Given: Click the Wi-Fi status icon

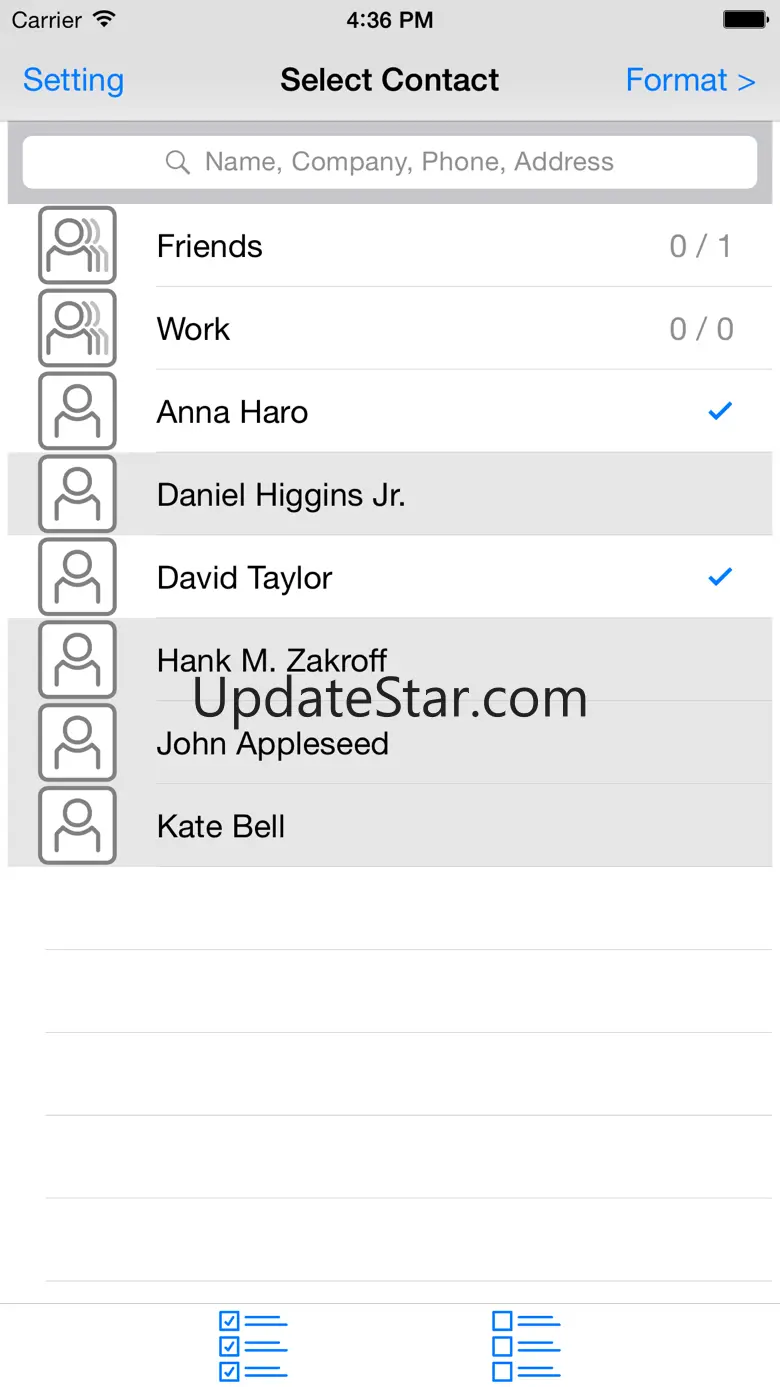Looking at the screenshot, I should tap(104, 19).
